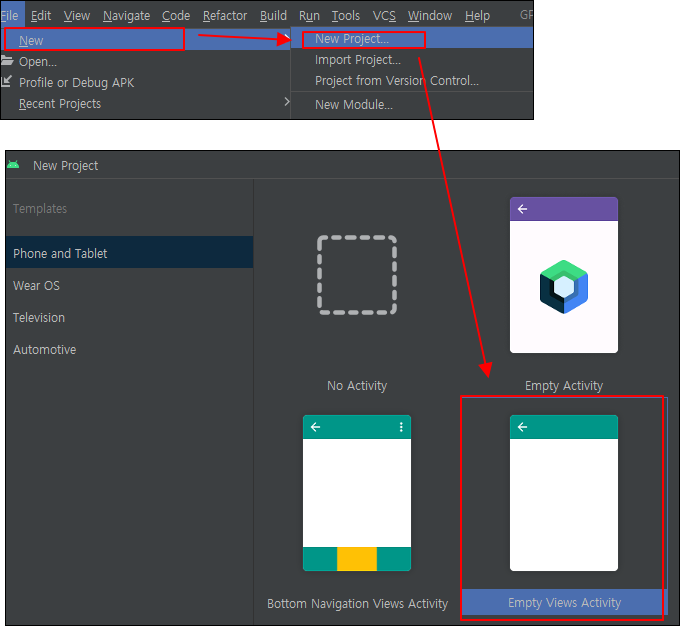Expand Recent Projects submenu
This screenshot has width=684, height=632.
click(145, 103)
